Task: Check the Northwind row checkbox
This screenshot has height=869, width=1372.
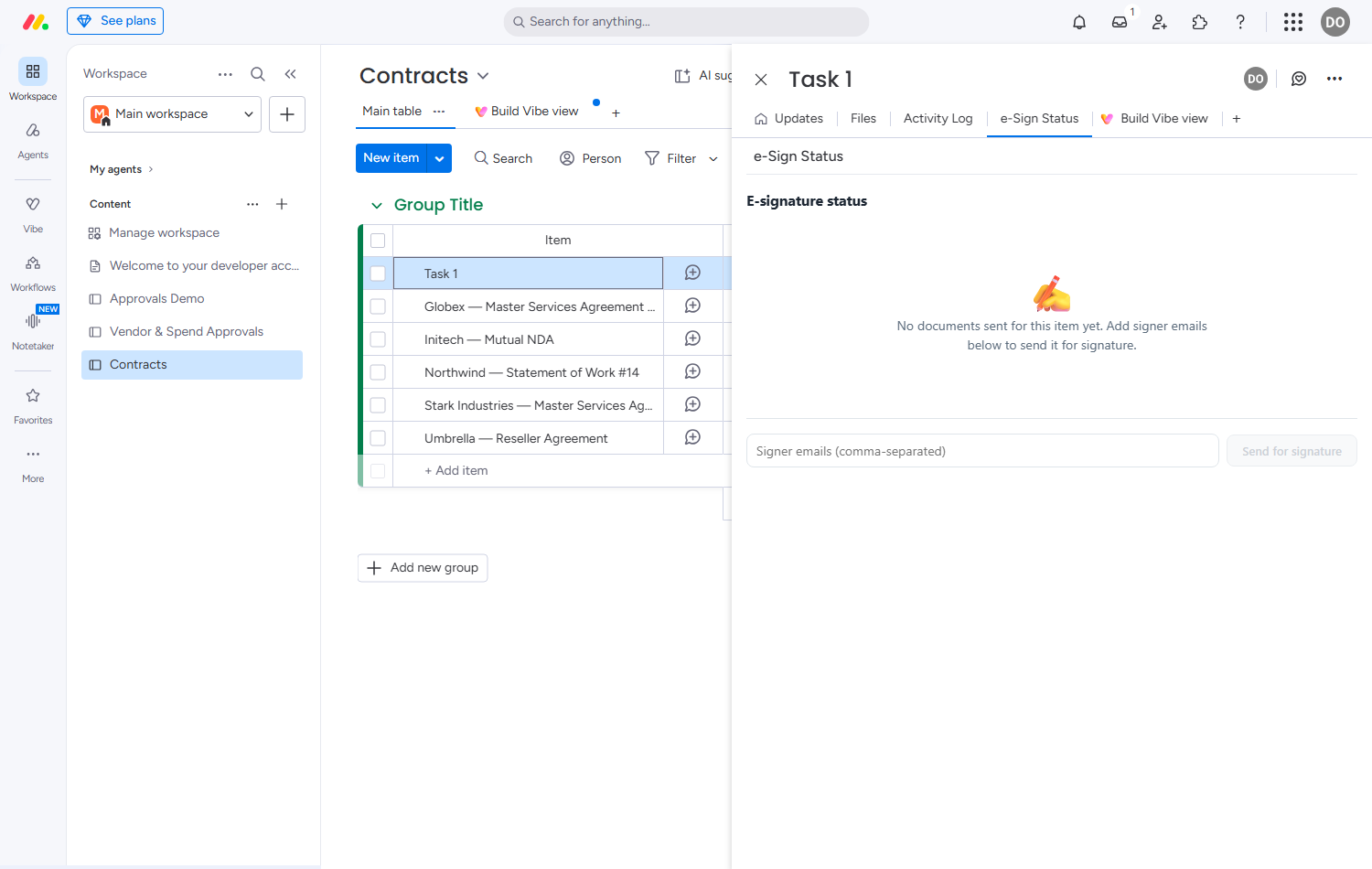Action: 378,372
